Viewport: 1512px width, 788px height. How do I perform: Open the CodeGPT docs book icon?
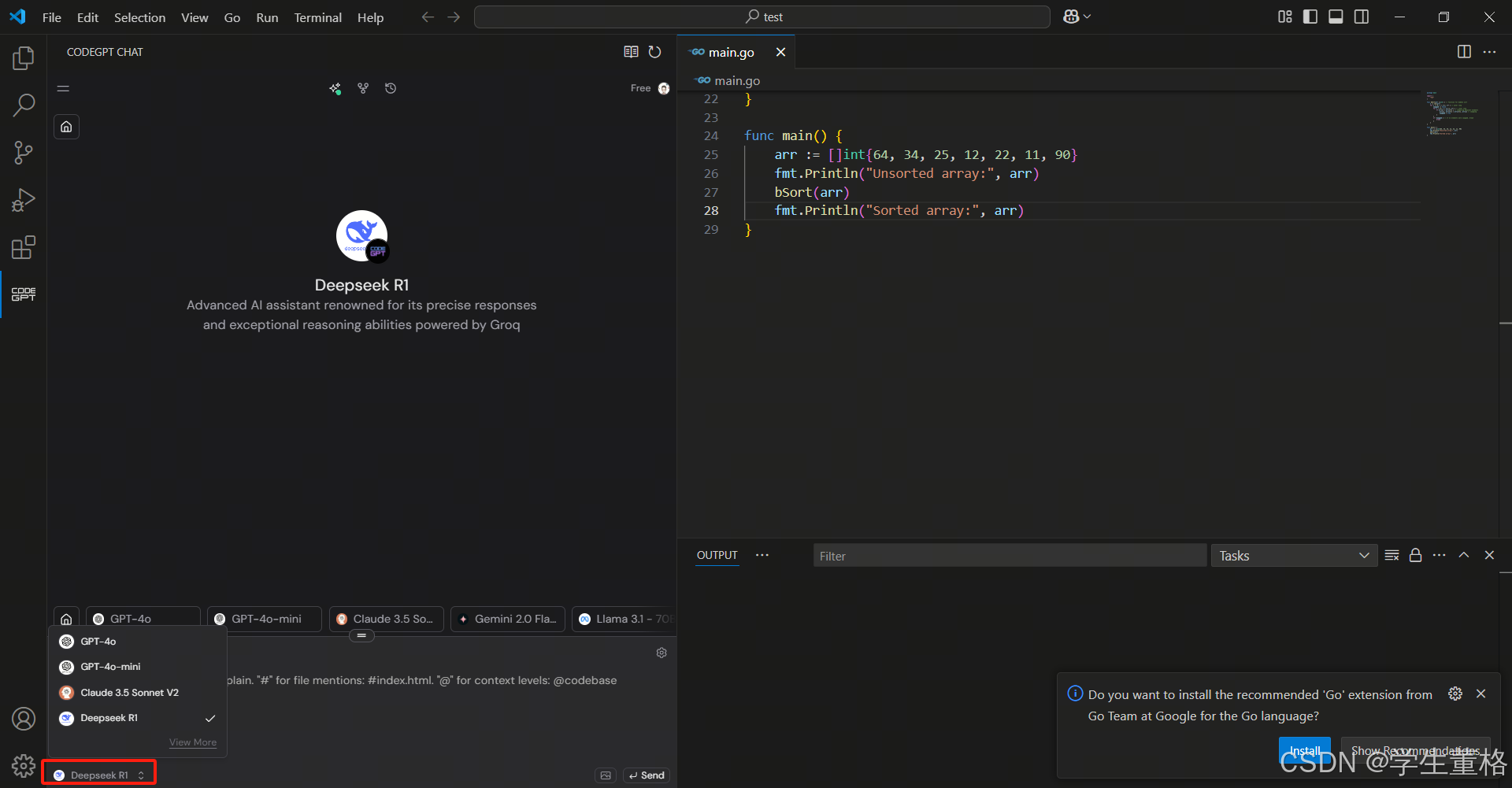631,52
